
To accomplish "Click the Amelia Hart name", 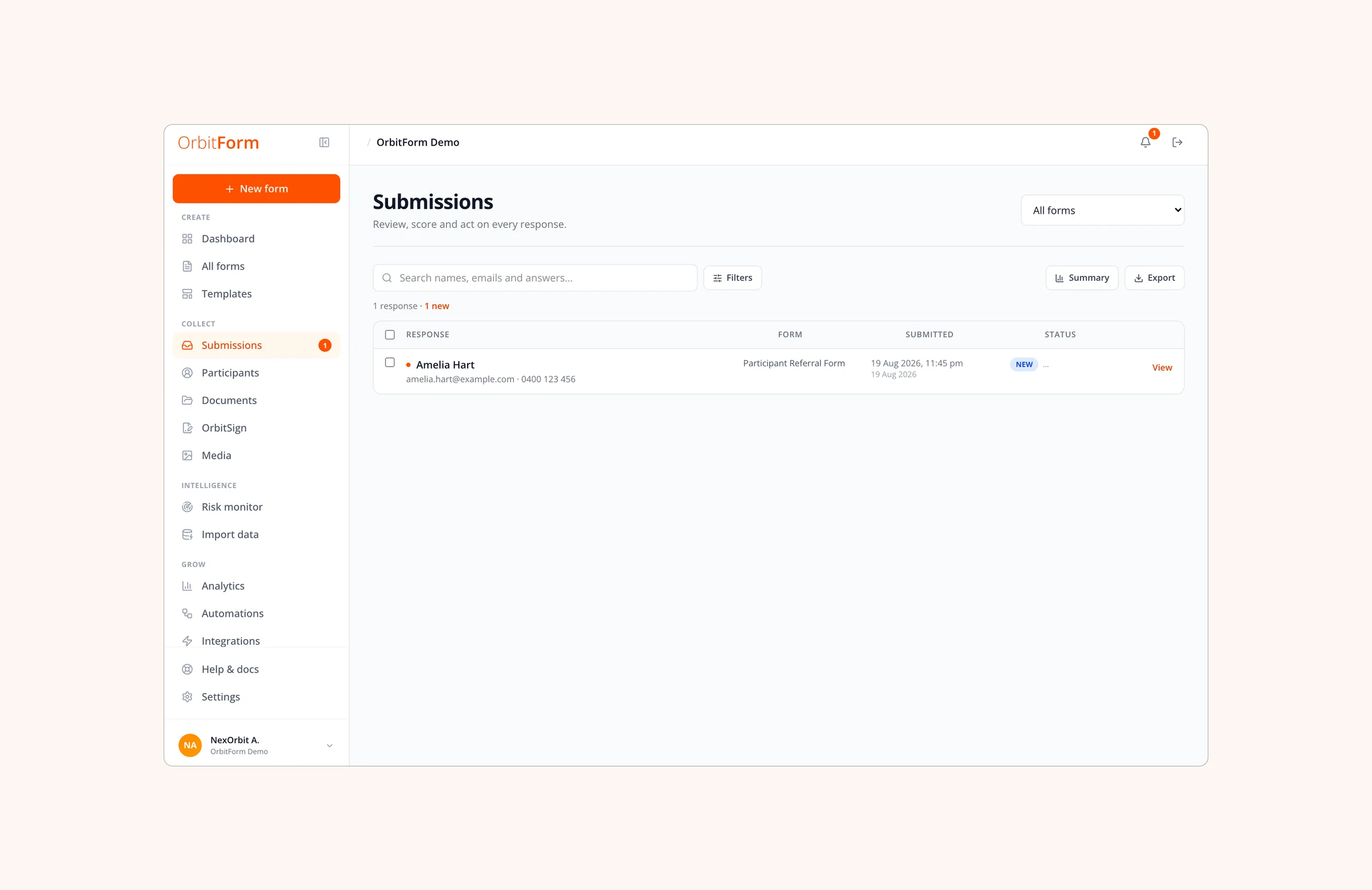I will (445, 365).
